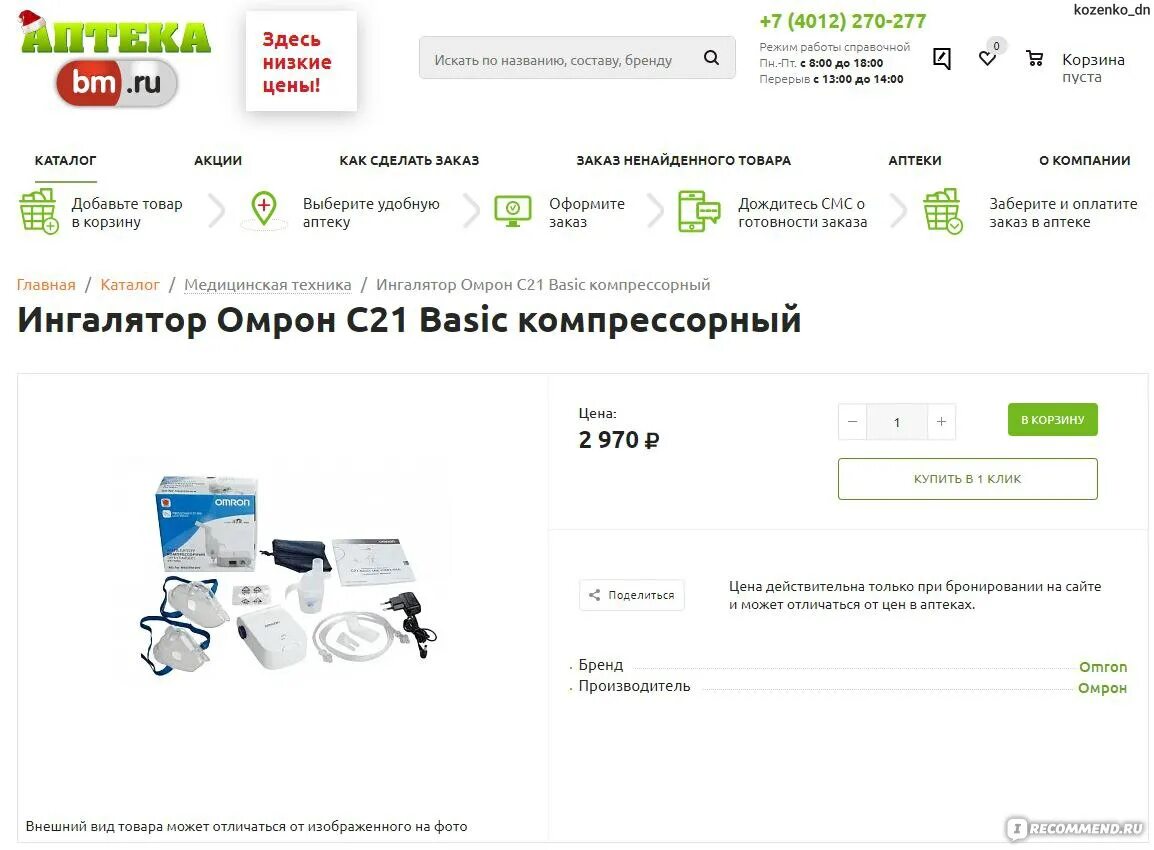
Task: Open the Omron inhaler product photo
Action: (288, 574)
